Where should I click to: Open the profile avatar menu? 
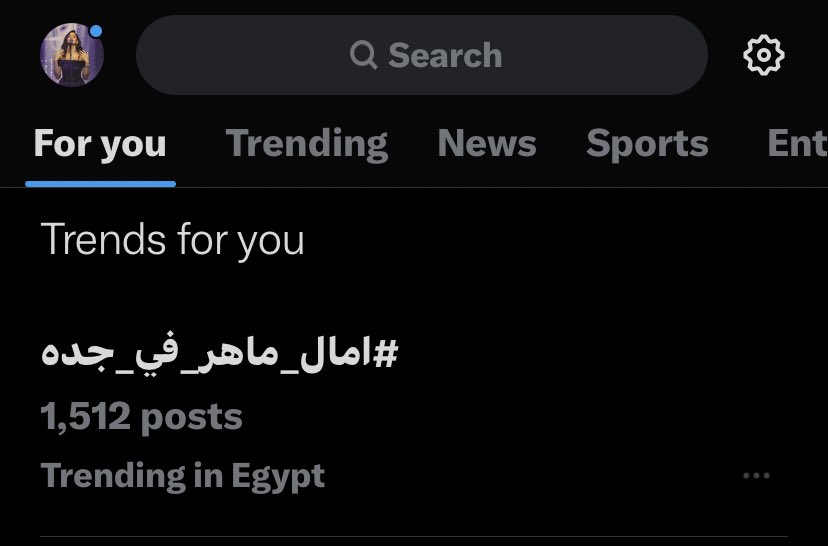coord(71,55)
